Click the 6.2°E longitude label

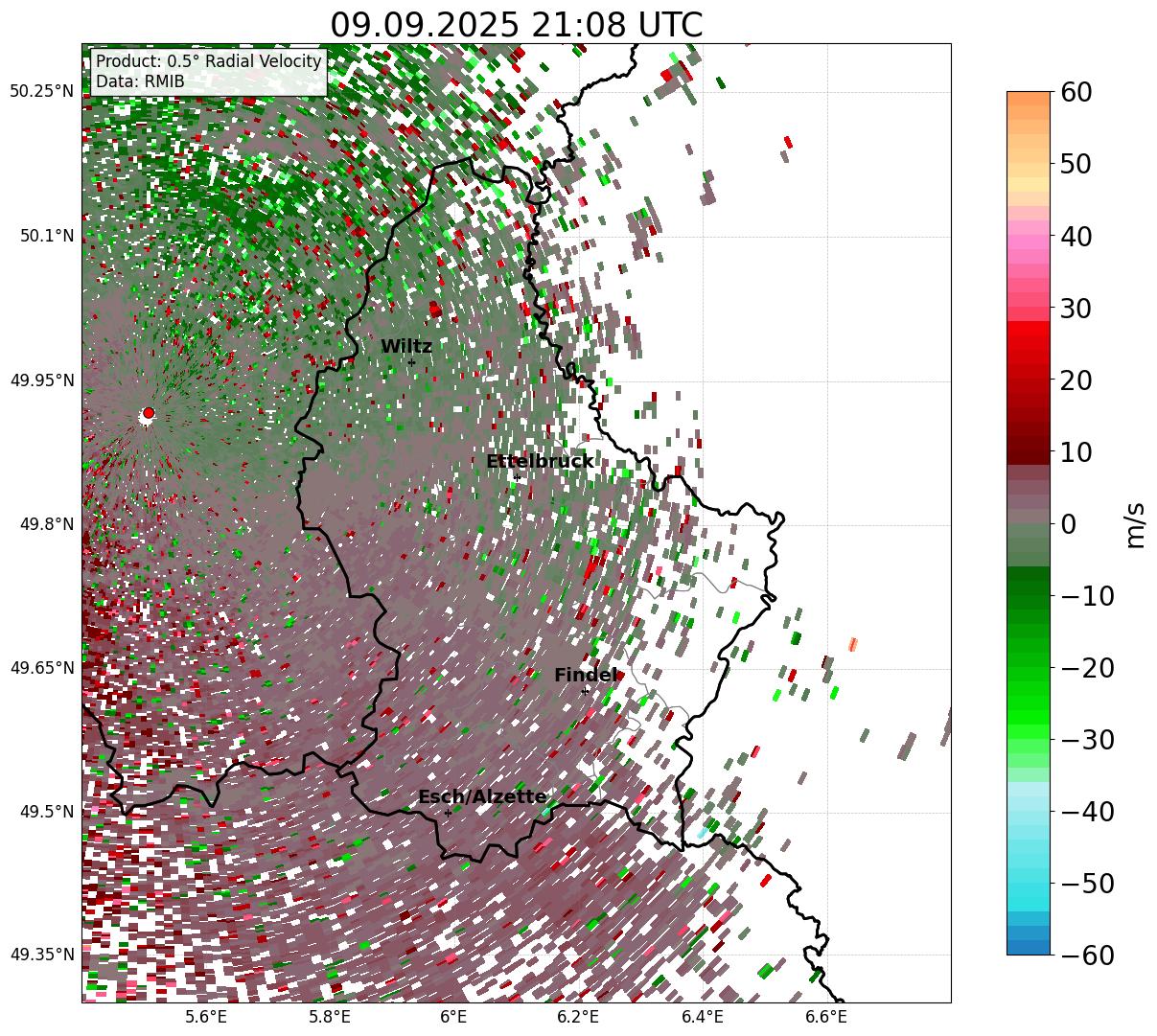[x=578, y=1016]
